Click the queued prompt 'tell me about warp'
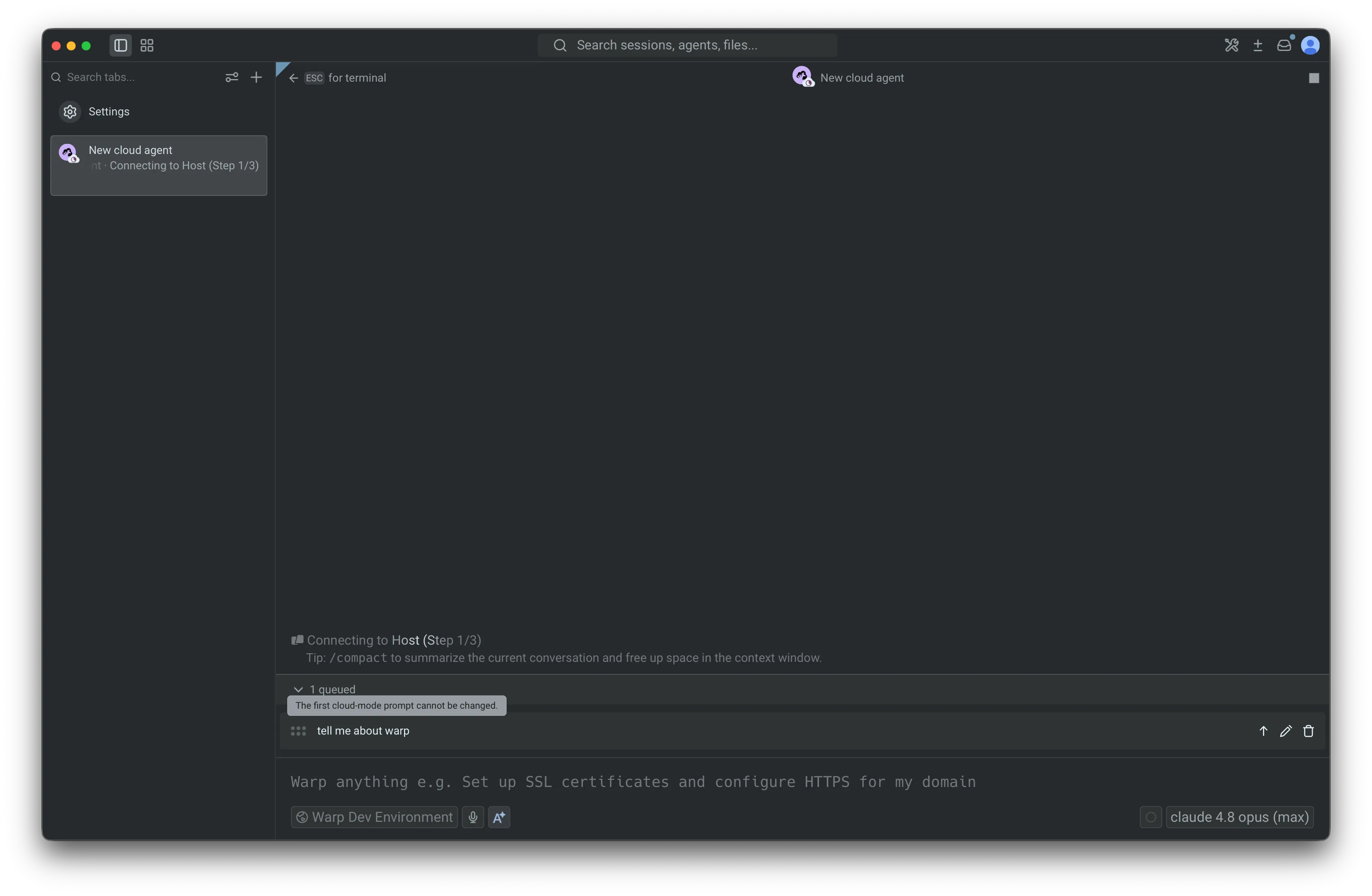The height and width of the screenshot is (896, 1372). tap(363, 731)
